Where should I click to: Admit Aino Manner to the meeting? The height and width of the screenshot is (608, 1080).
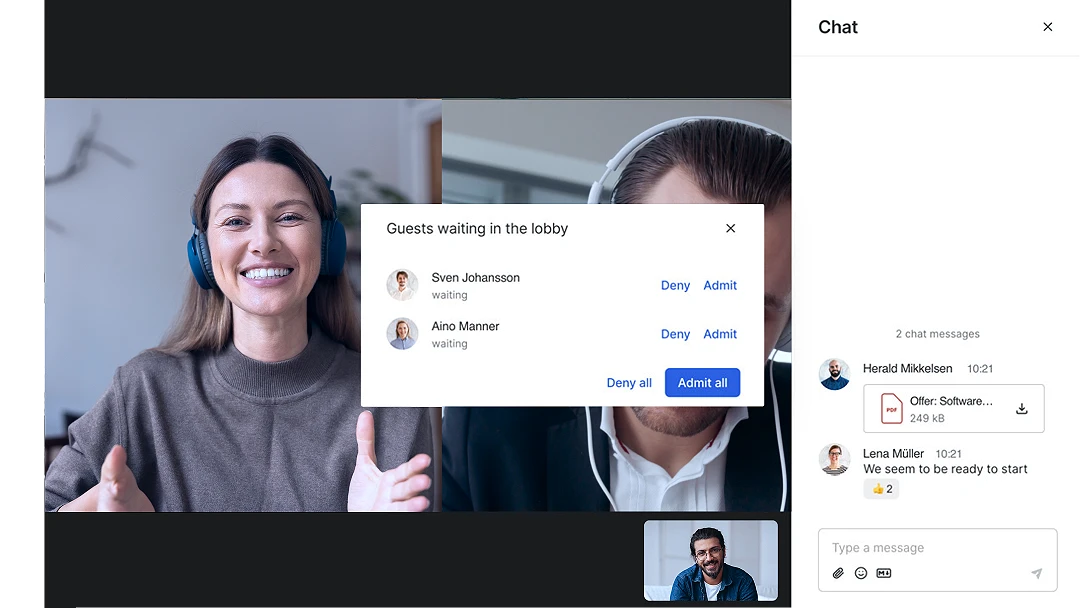[x=720, y=334]
